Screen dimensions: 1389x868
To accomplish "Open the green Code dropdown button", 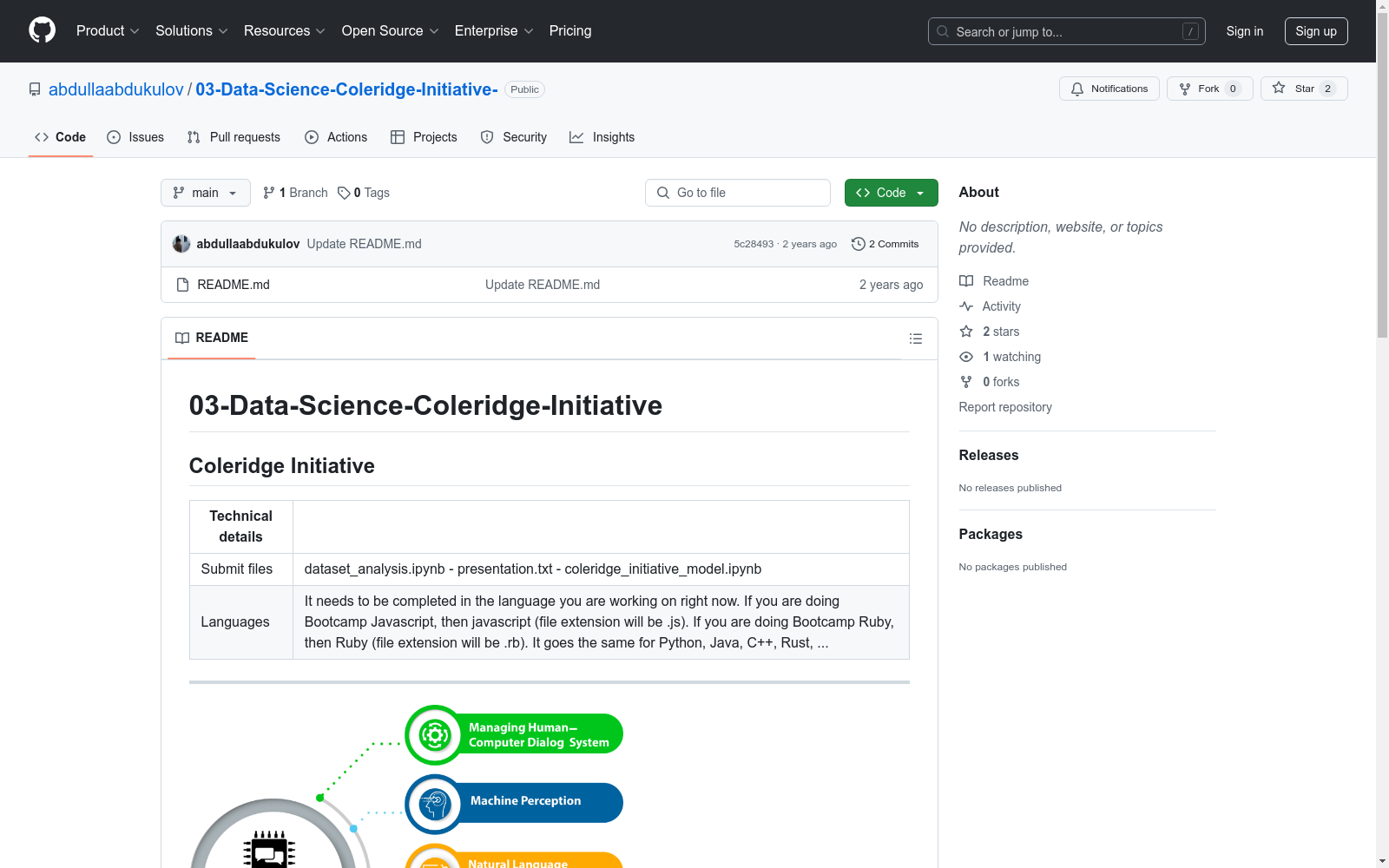I will tap(891, 193).
